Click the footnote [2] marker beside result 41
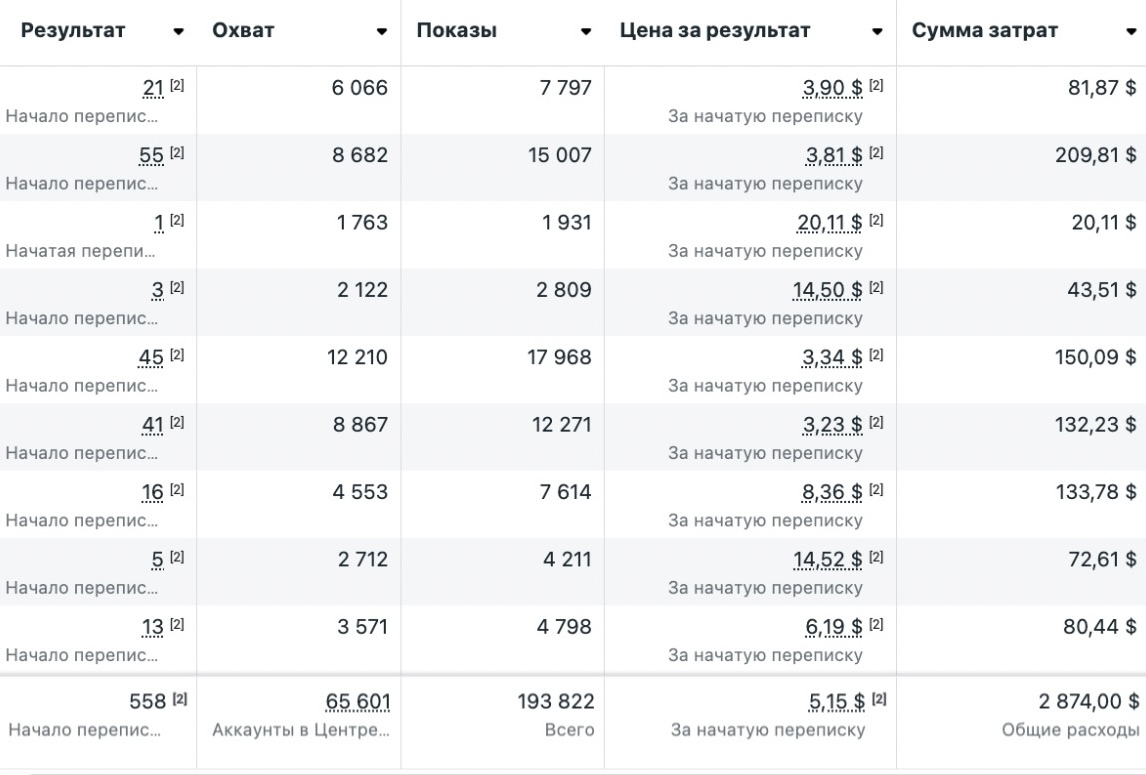 (177, 423)
